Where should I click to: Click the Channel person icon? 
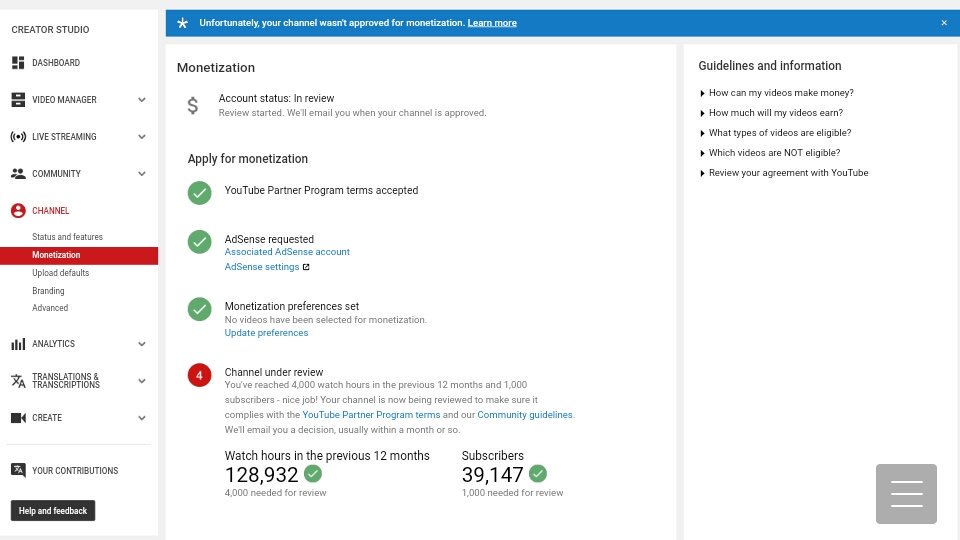tap(18, 211)
